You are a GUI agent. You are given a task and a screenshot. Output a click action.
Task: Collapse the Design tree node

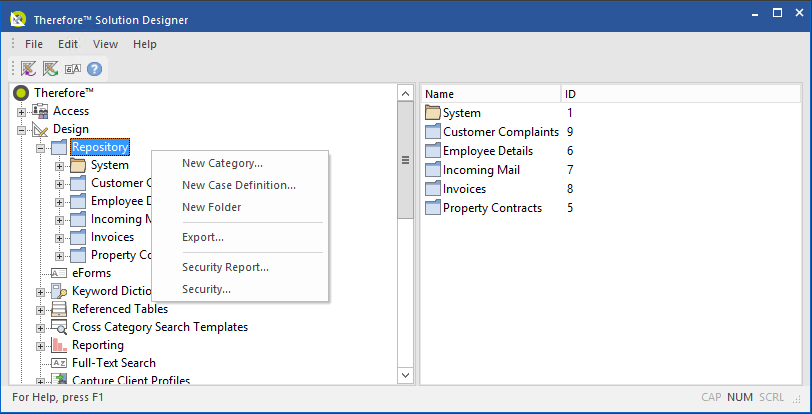[21, 130]
